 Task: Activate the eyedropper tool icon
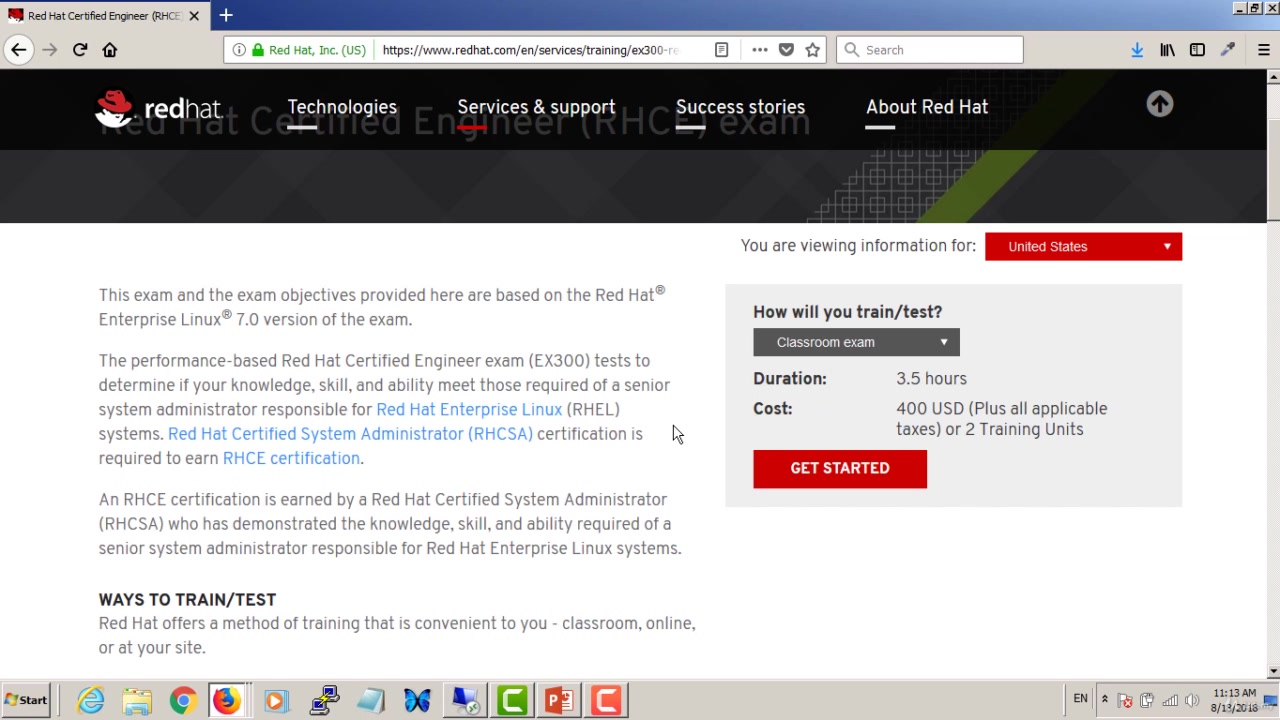point(1228,50)
